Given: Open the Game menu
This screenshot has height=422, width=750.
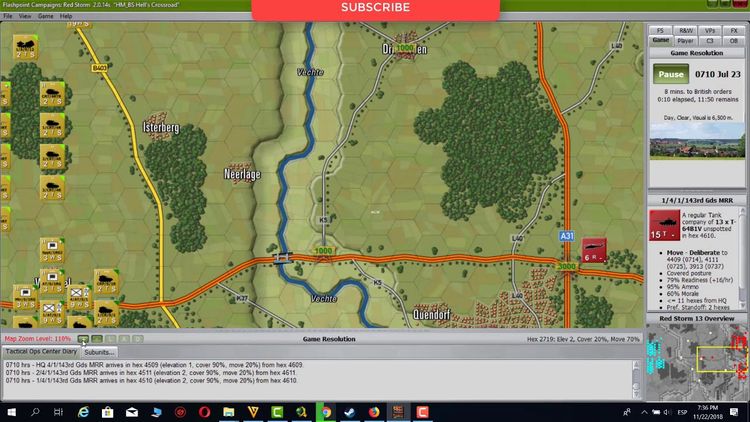Looking at the screenshot, I should 45,16.
